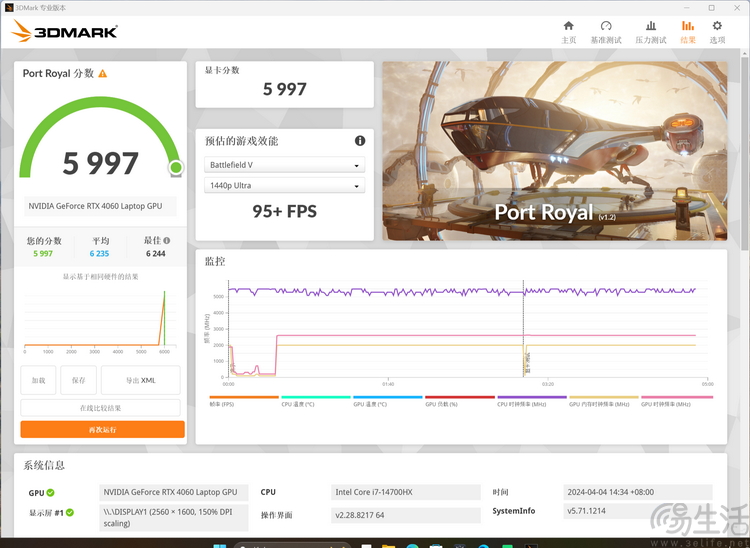This screenshot has width=750, height=548.
Task: Click your score value 5 997 in green
Action: pos(43,253)
